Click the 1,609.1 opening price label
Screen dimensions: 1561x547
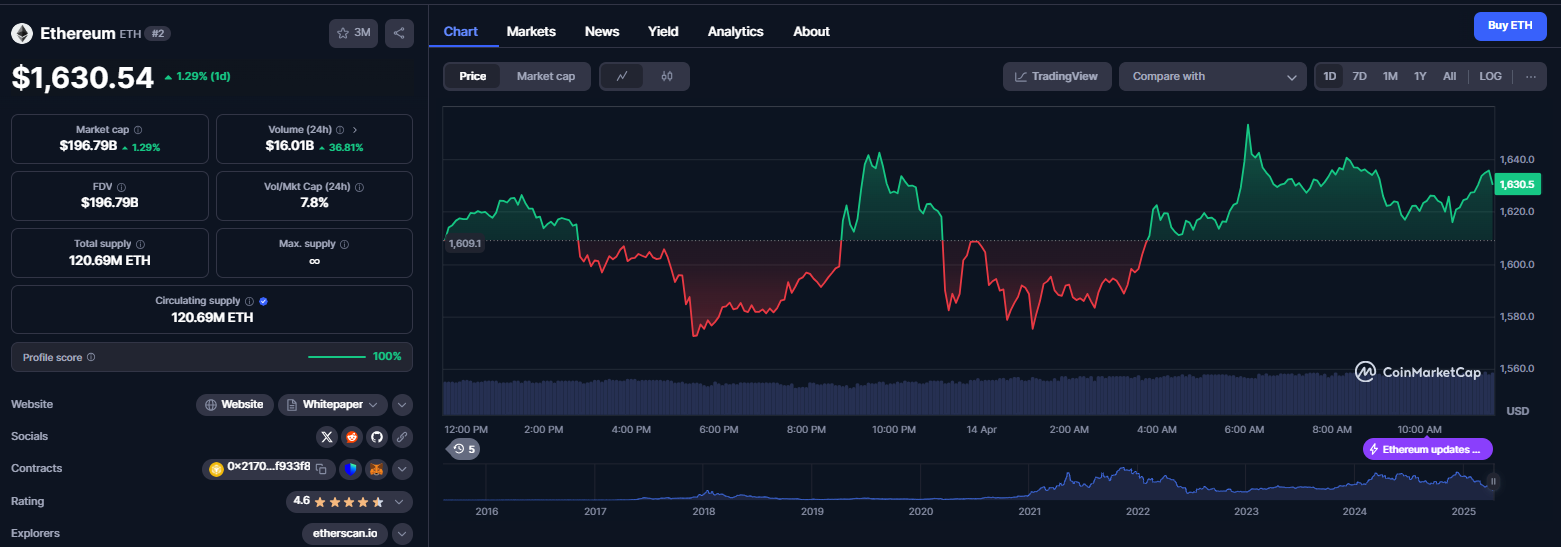(x=465, y=243)
